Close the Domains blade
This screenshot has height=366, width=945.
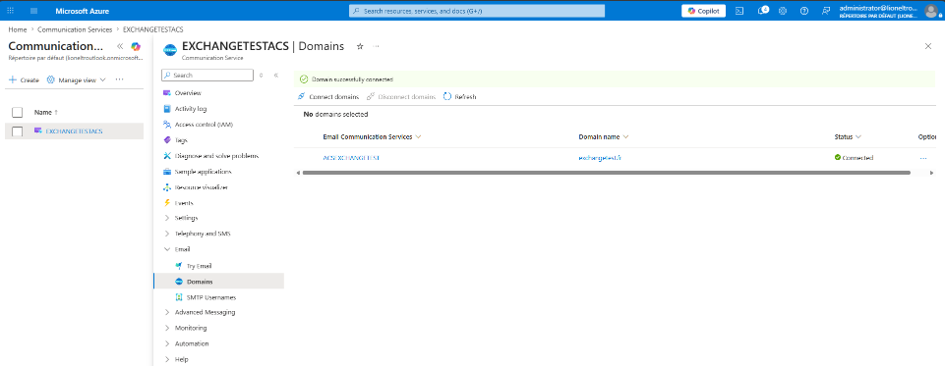pyautogui.click(x=928, y=46)
